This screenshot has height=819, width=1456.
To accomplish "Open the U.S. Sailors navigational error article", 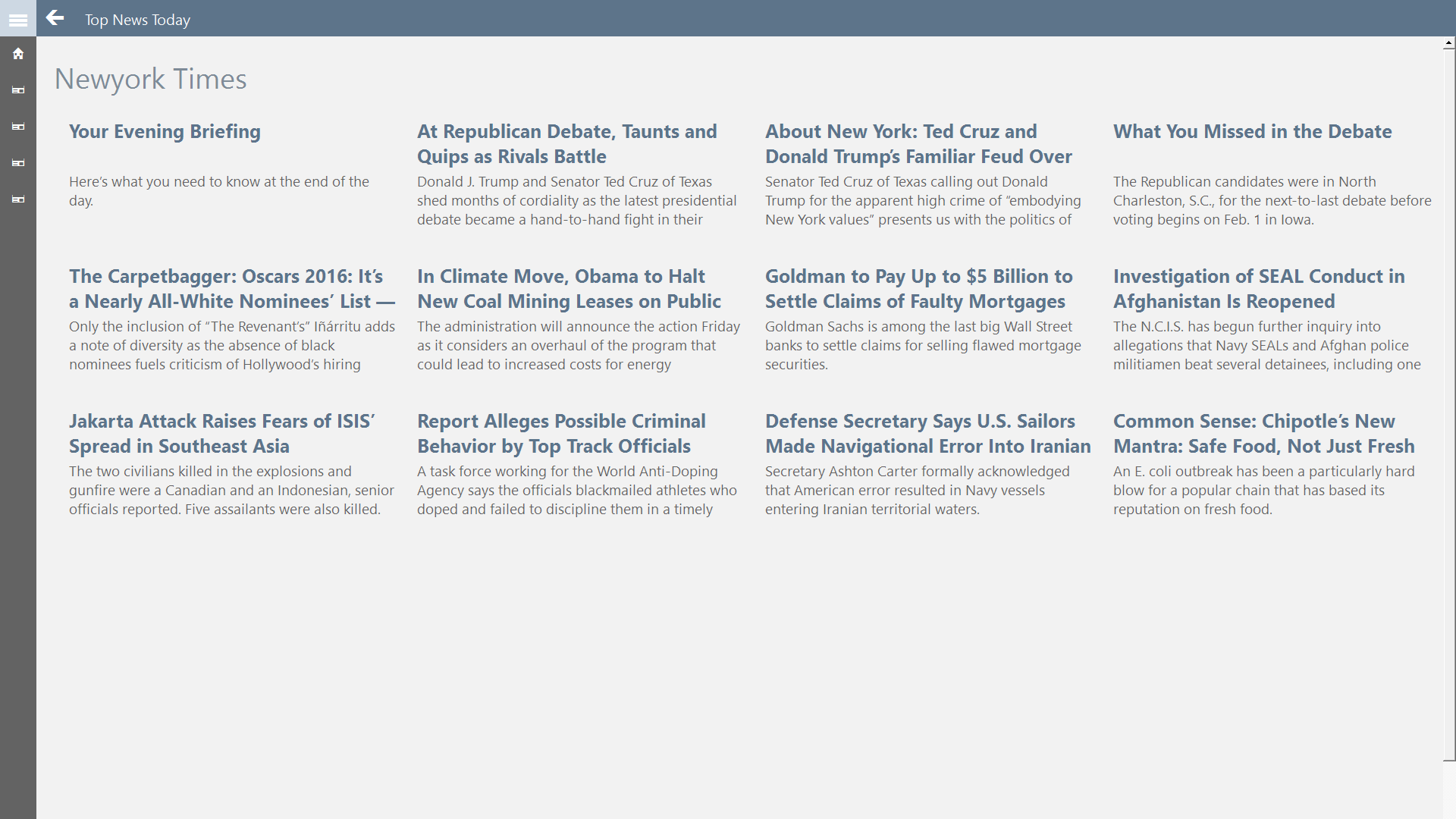I will click(x=927, y=433).
